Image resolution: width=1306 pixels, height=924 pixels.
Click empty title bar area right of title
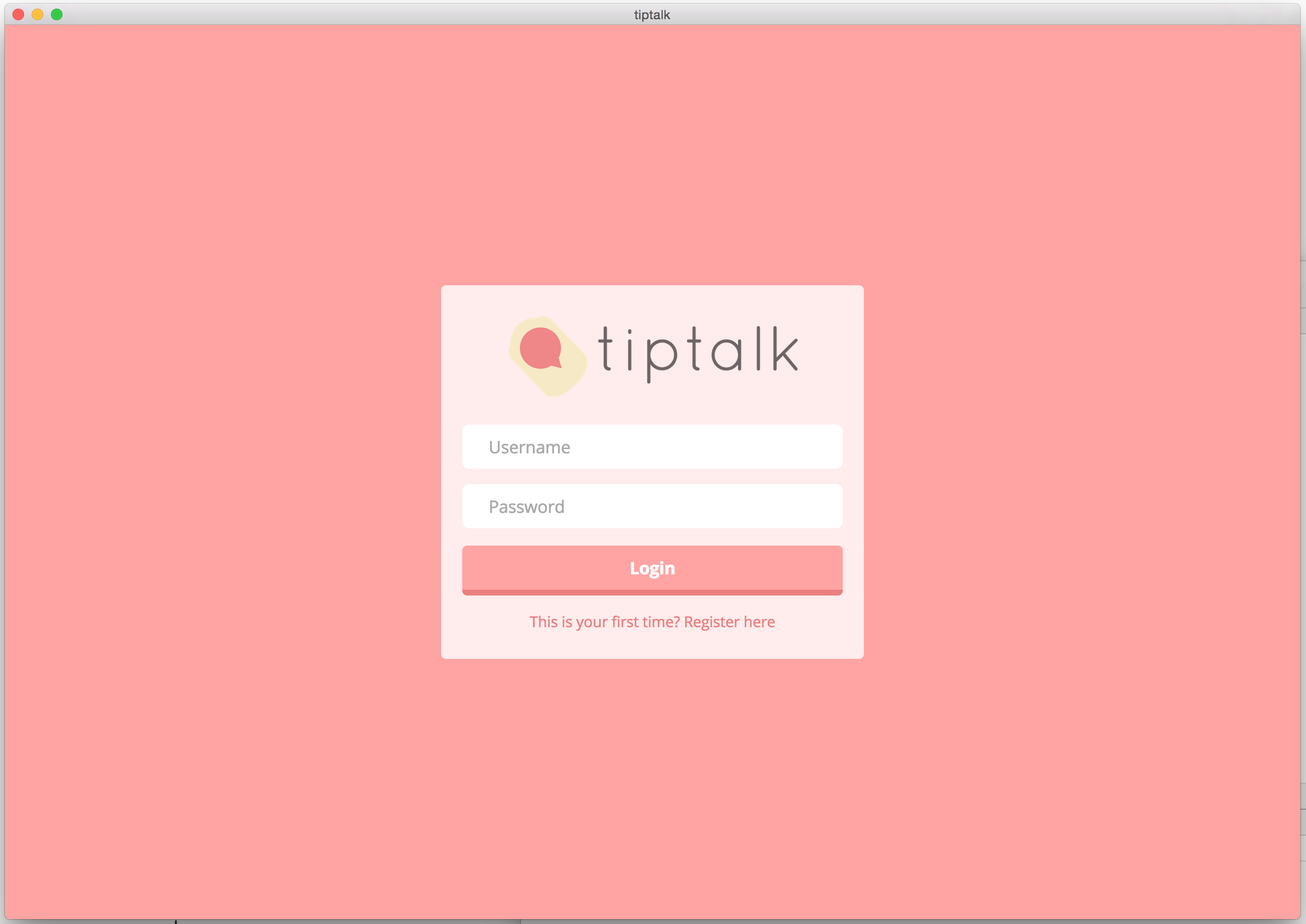pyautogui.click(x=968, y=15)
